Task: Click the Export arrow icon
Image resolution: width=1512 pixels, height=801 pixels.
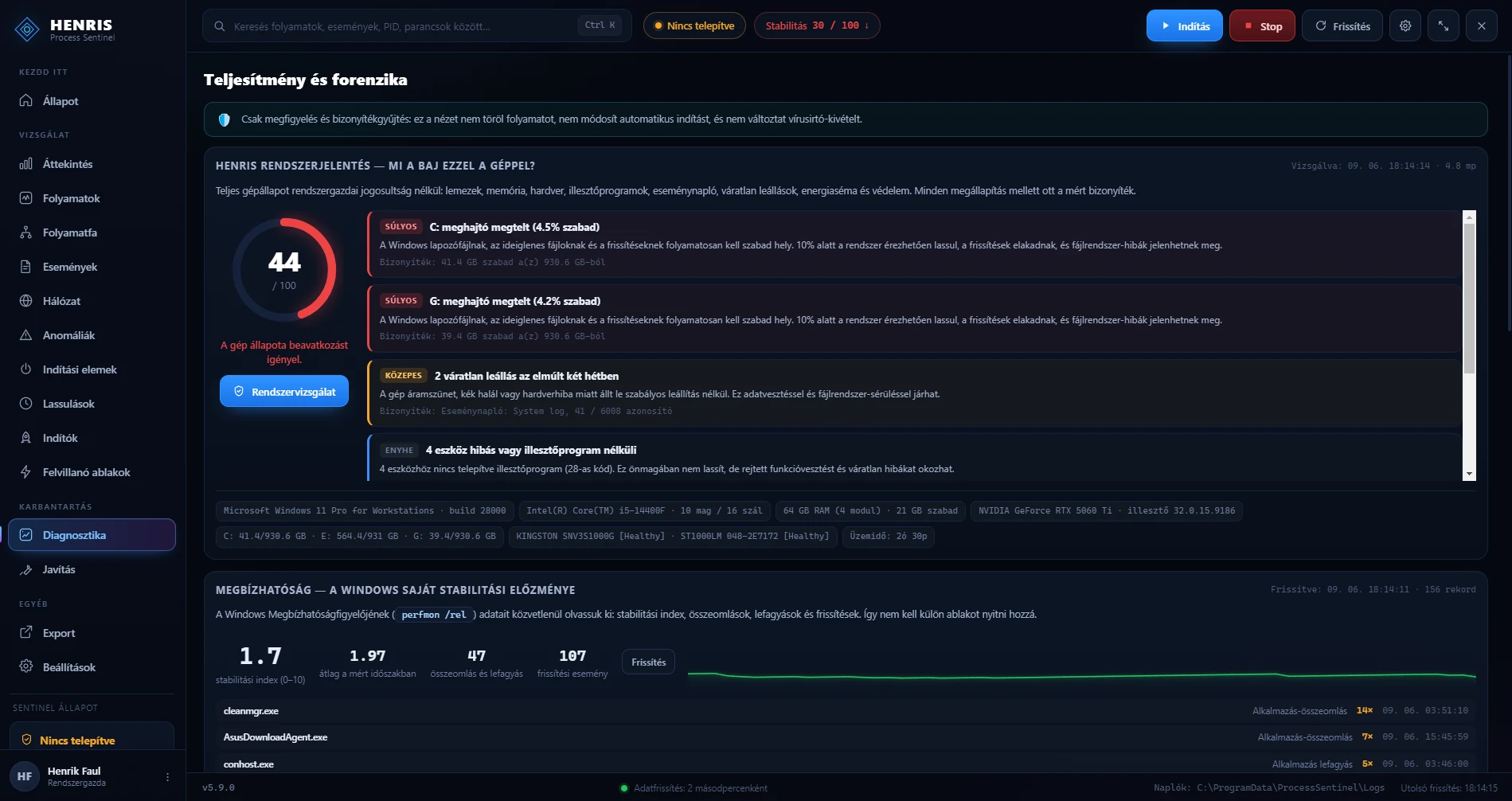Action: [26, 633]
